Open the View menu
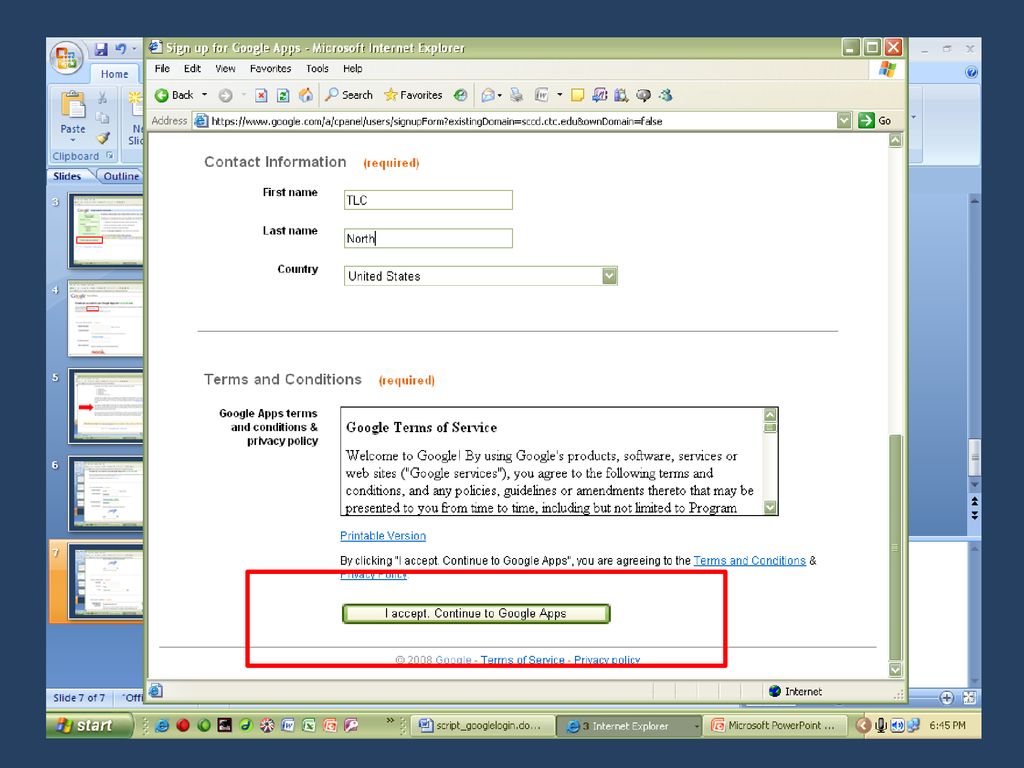Screen dimensions: 1024x768 tap(225, 69)
